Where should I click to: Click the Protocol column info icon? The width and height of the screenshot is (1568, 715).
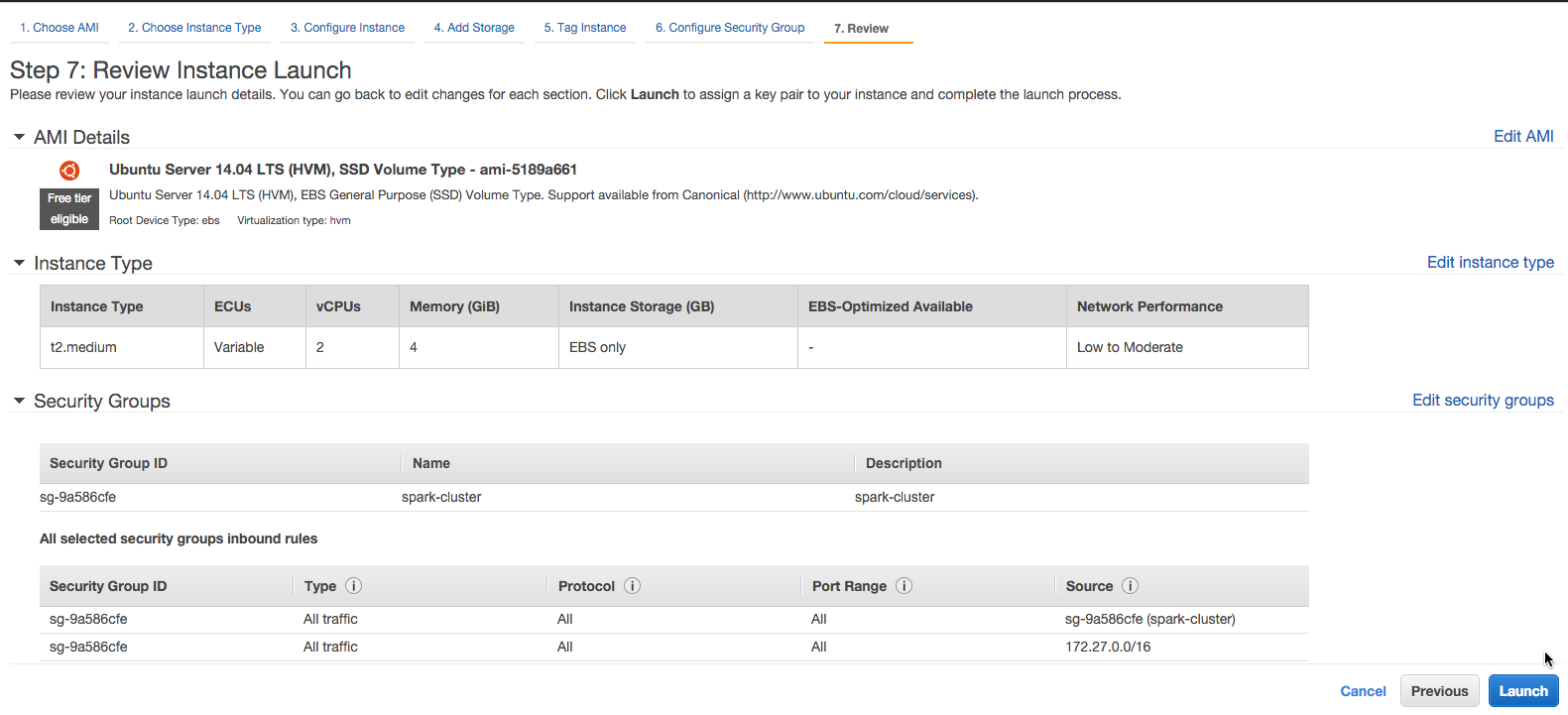click(632, 586)
